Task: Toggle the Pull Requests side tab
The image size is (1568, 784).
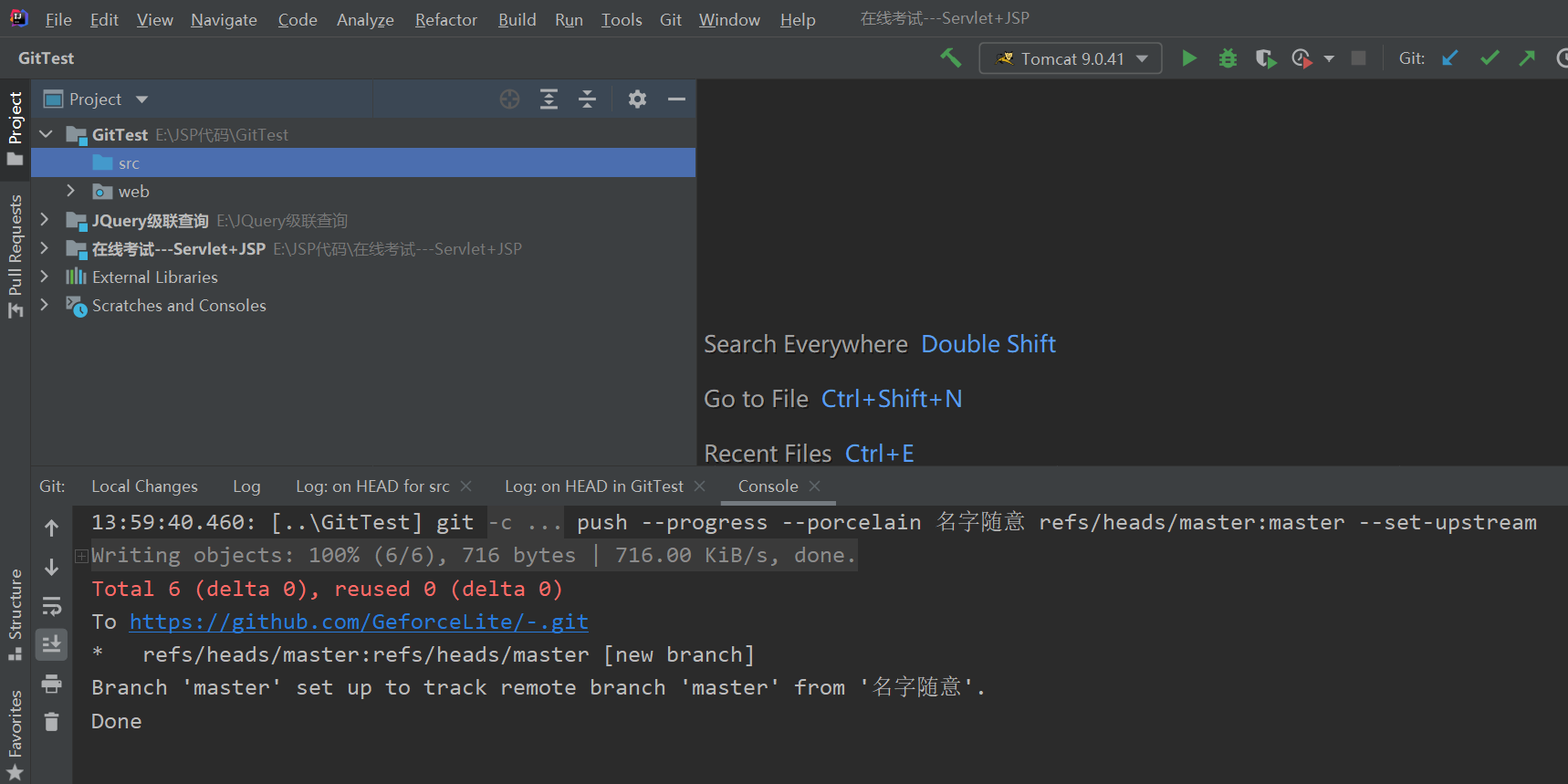Action: click(x=15, y=256)
